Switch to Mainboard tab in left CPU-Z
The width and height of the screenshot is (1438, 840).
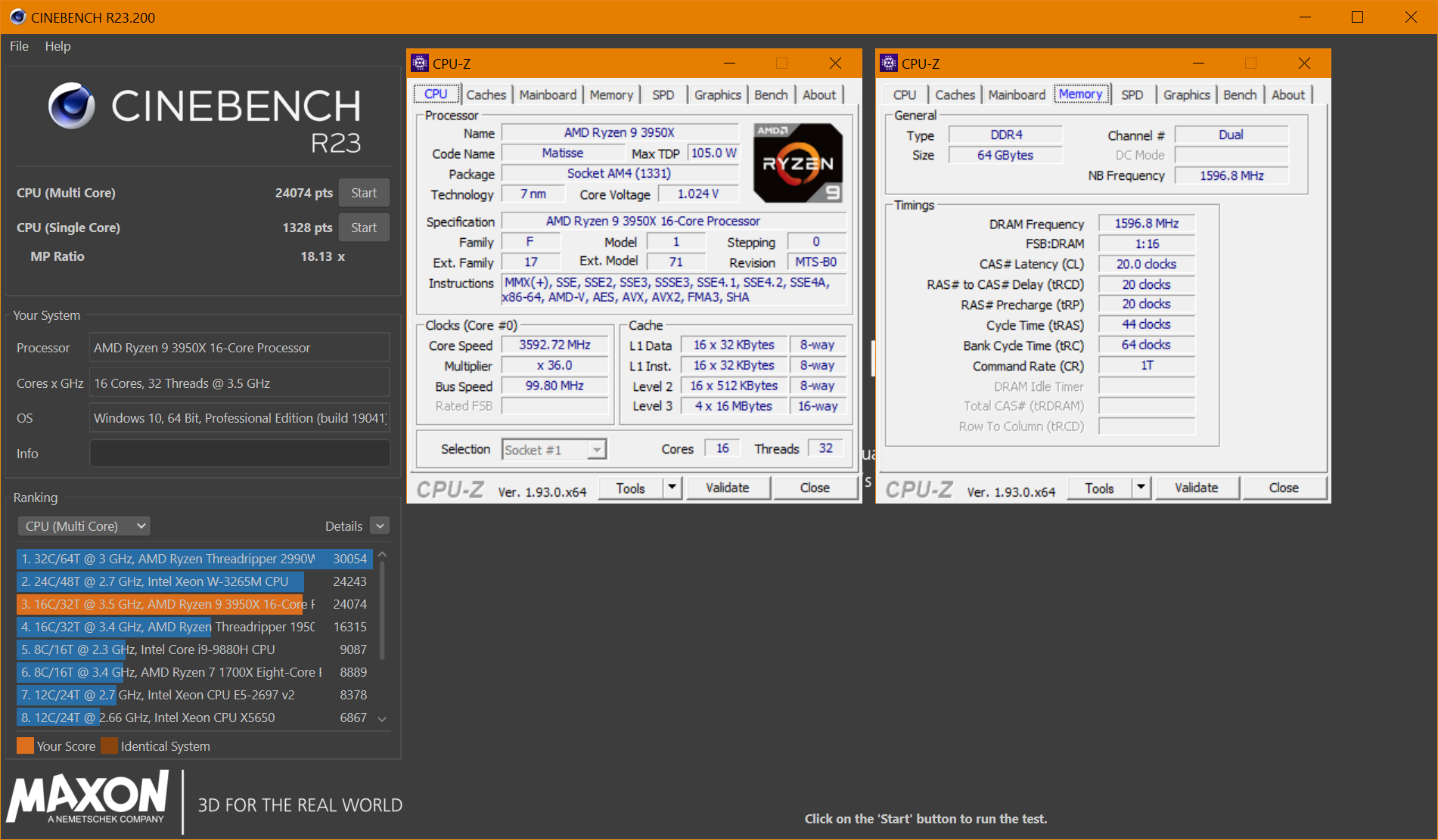tap(548, 95)
